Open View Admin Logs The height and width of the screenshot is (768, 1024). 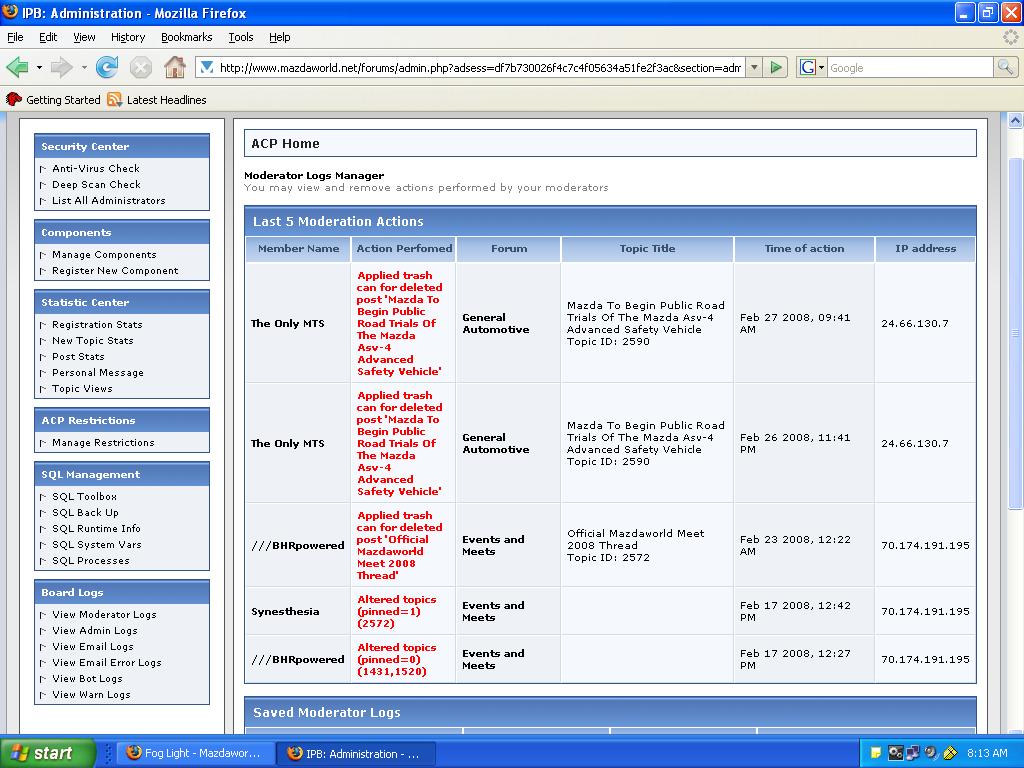coord(95,631)
